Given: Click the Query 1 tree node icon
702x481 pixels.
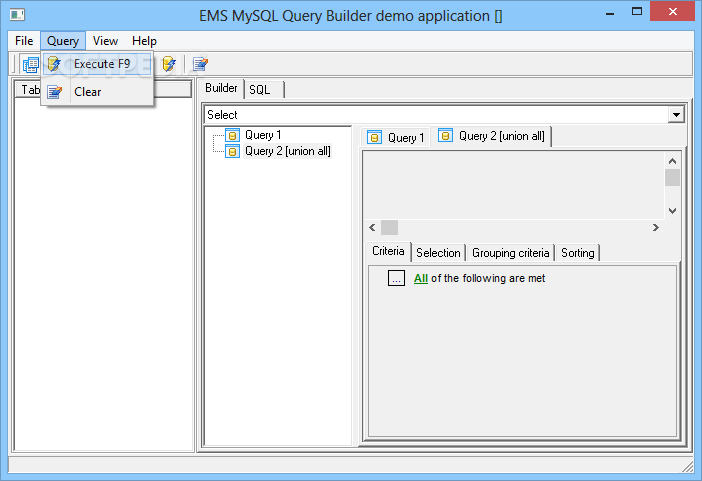Looking at the screenshot, I should pos(232,135).
